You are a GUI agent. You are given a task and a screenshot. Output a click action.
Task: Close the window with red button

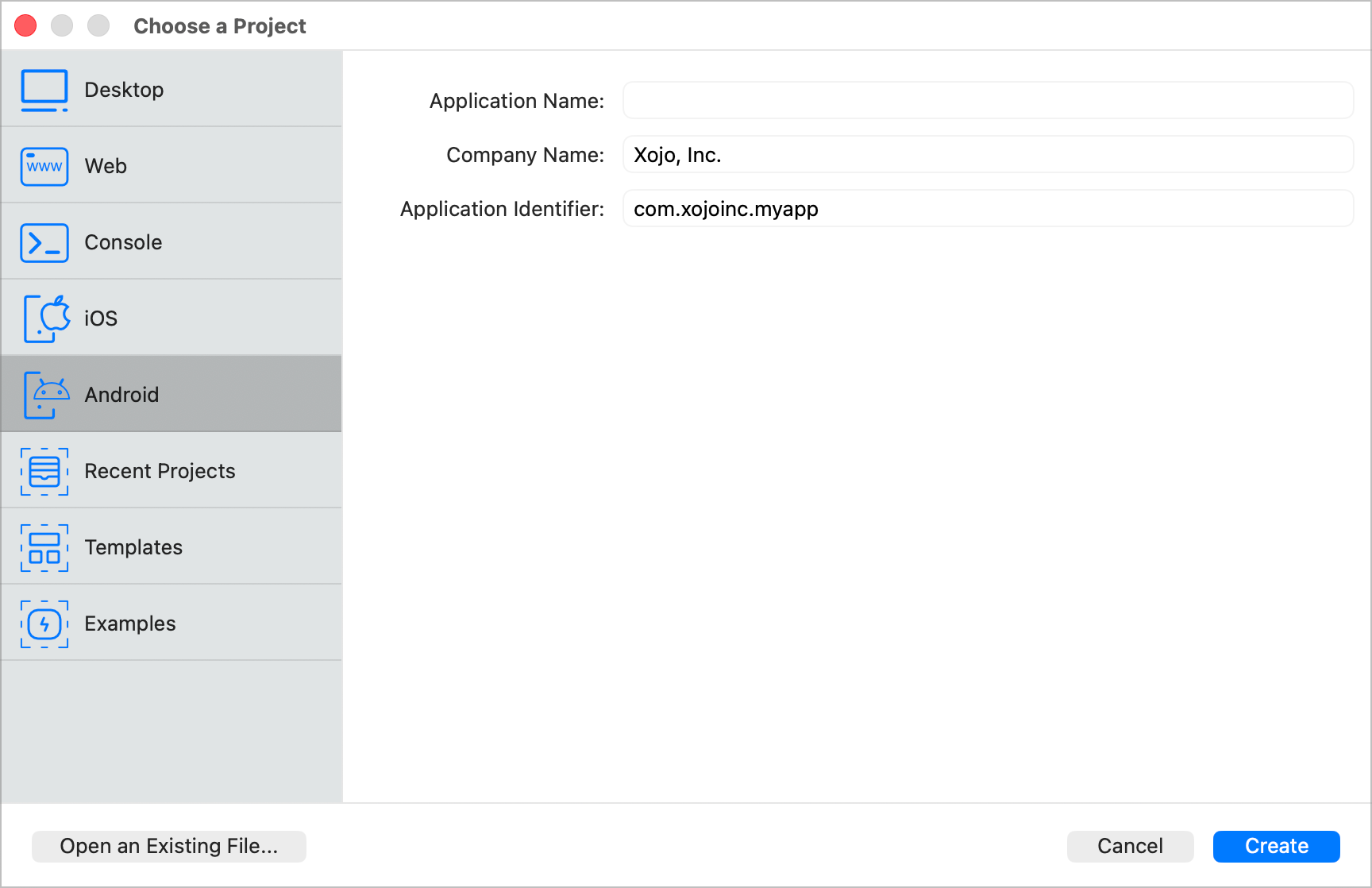click(26, 26)
